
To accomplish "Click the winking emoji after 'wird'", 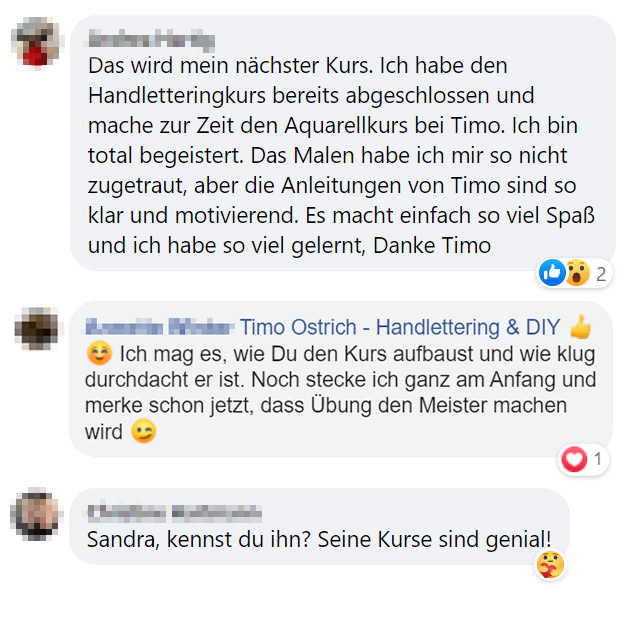I will click(143, 431).
